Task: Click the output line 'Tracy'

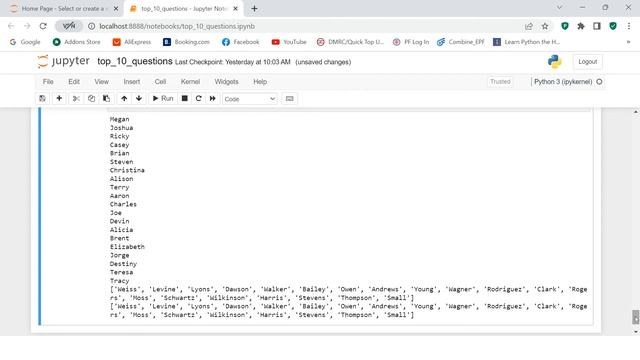Action: tap(120, 281)
